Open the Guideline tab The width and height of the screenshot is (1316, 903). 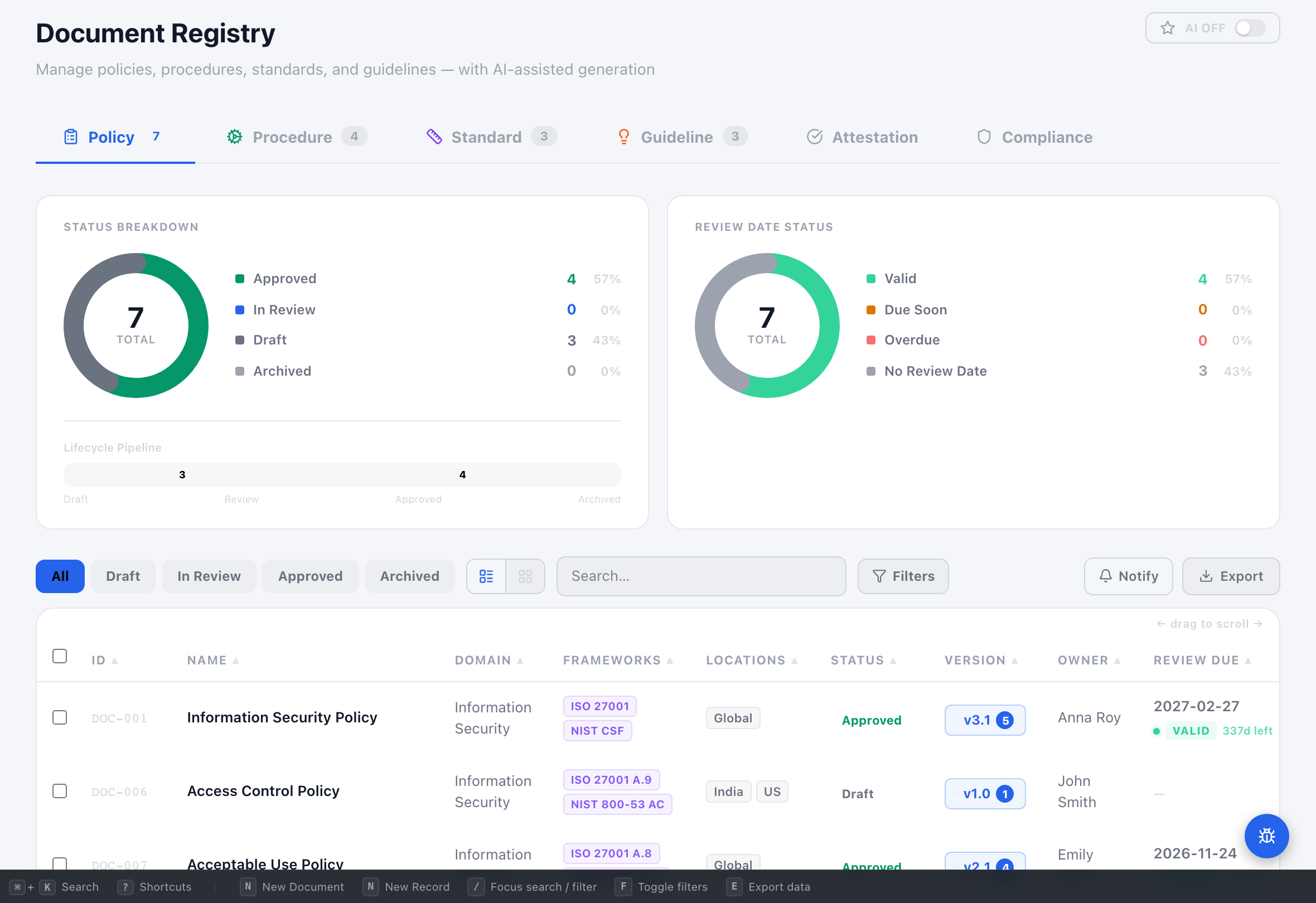676,137
